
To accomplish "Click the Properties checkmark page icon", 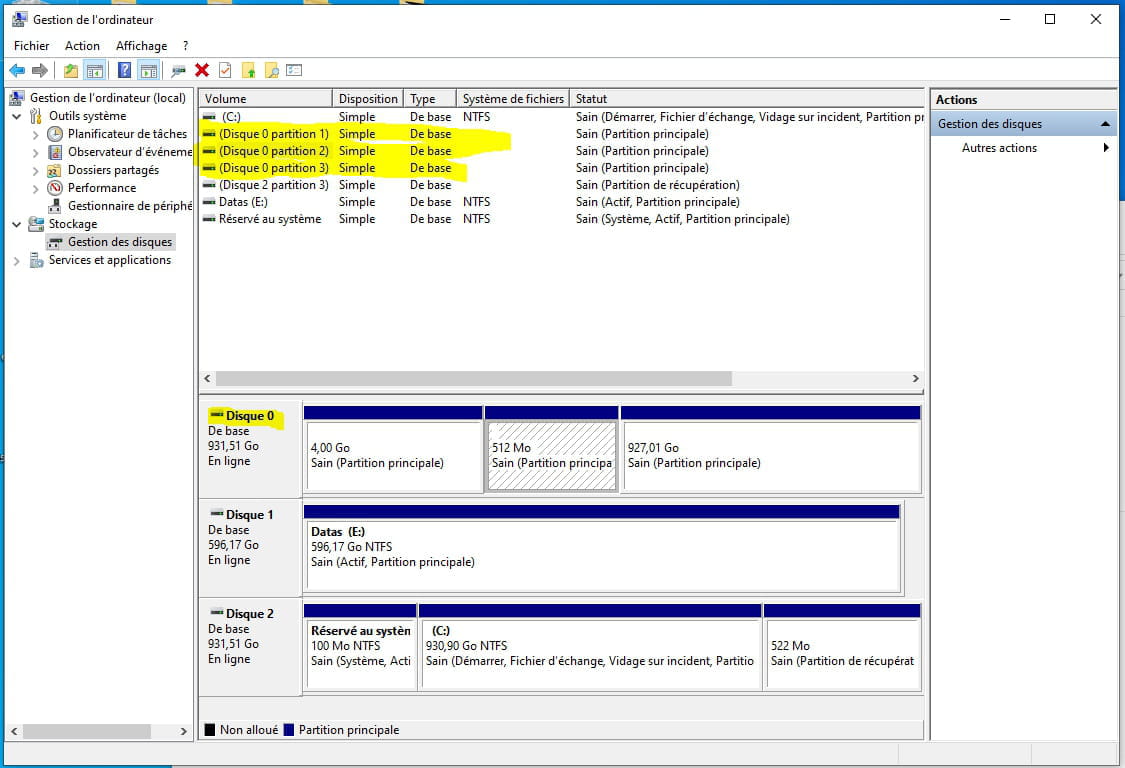I will coord(225,70).
